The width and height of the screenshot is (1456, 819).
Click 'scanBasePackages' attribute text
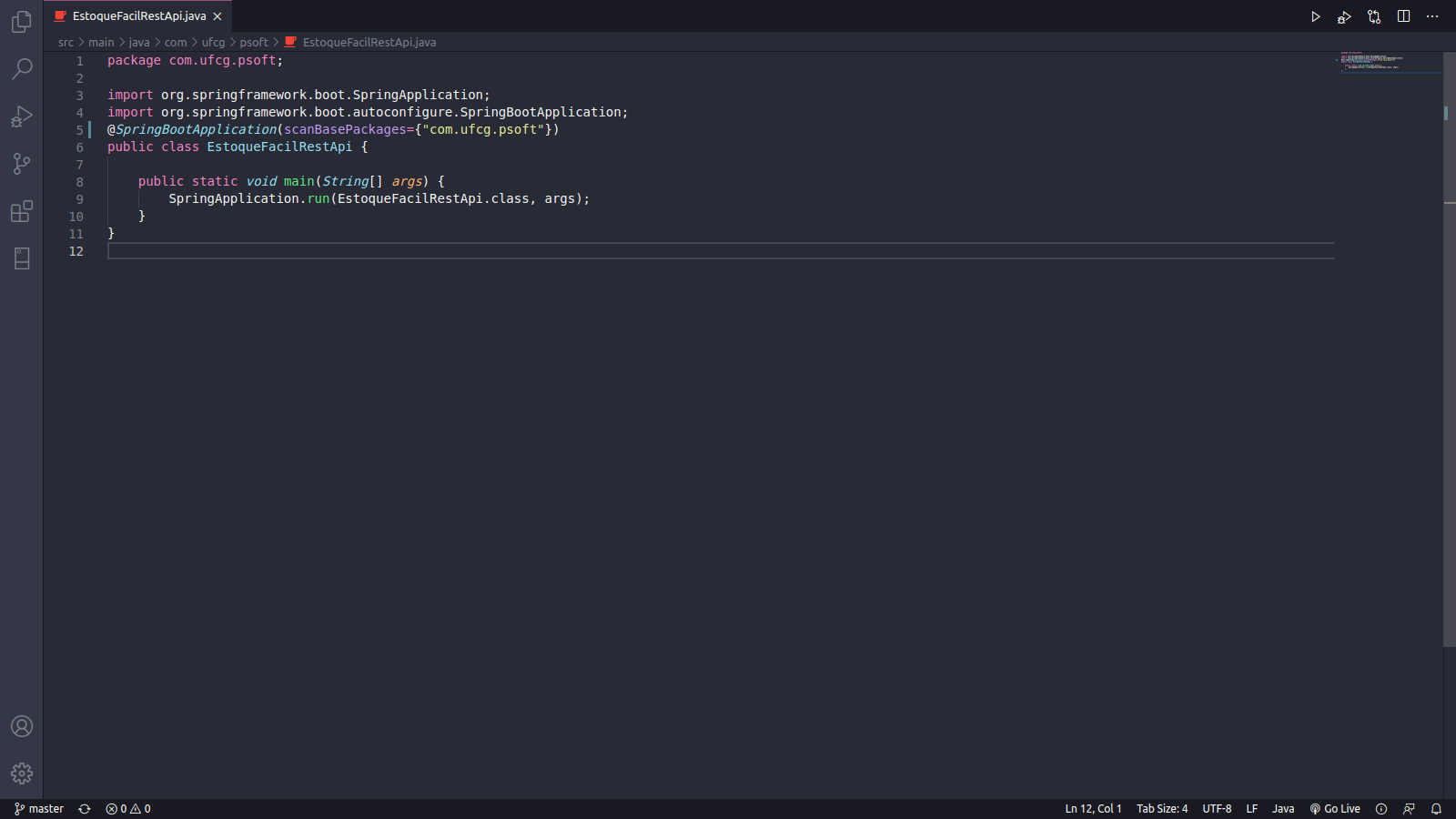coord(344,130)
